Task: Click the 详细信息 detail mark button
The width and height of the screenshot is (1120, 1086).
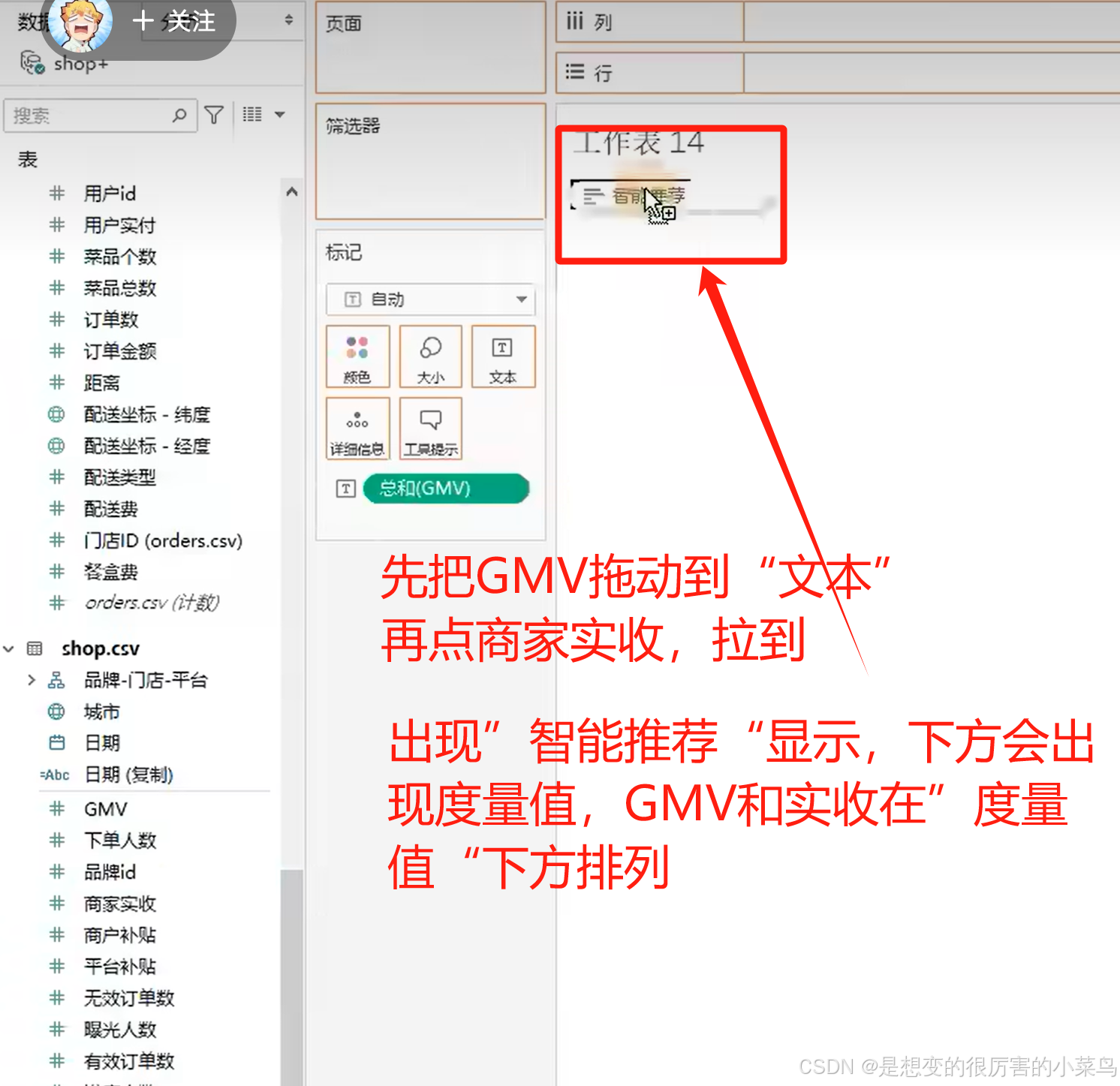Action: pos(357,429)
